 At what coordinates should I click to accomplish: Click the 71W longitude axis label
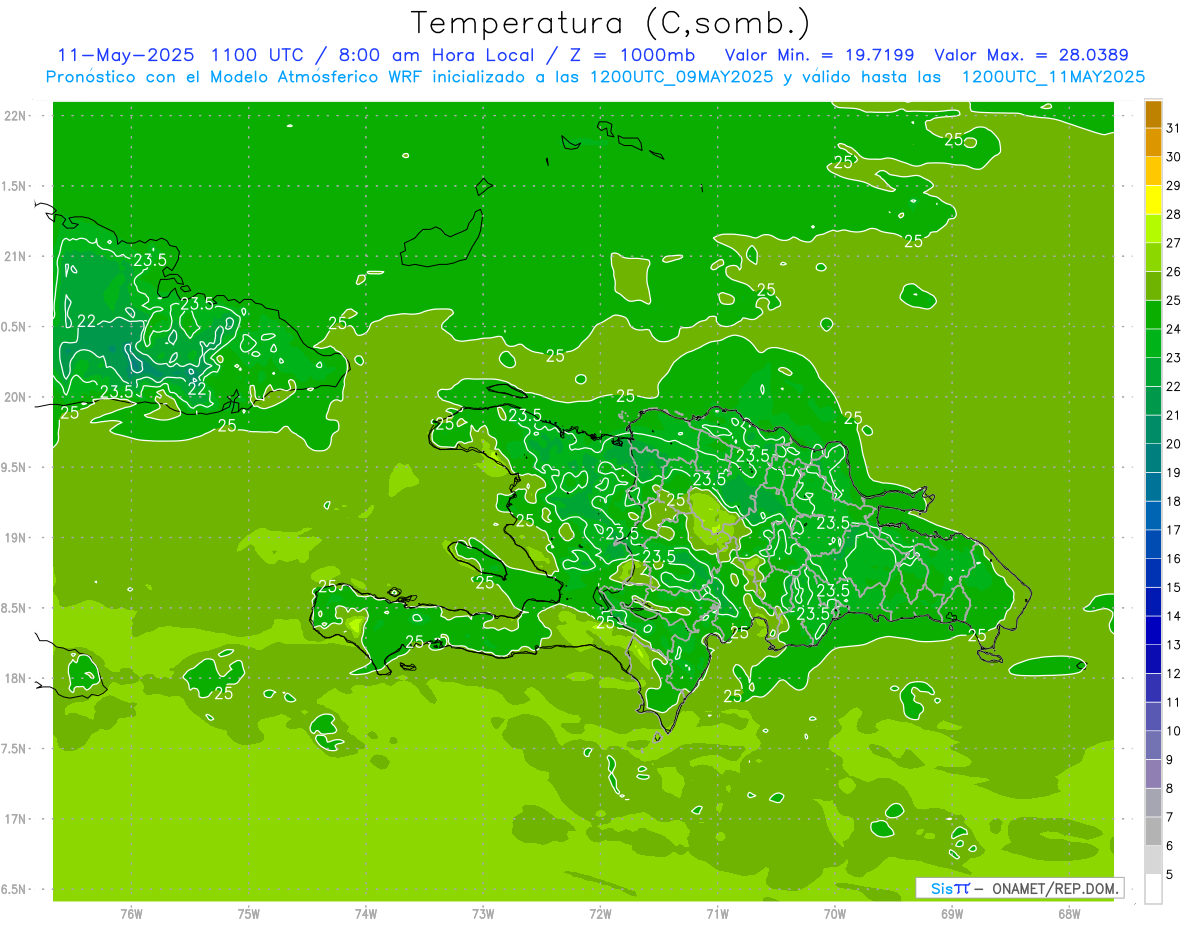tap(717, 914)
